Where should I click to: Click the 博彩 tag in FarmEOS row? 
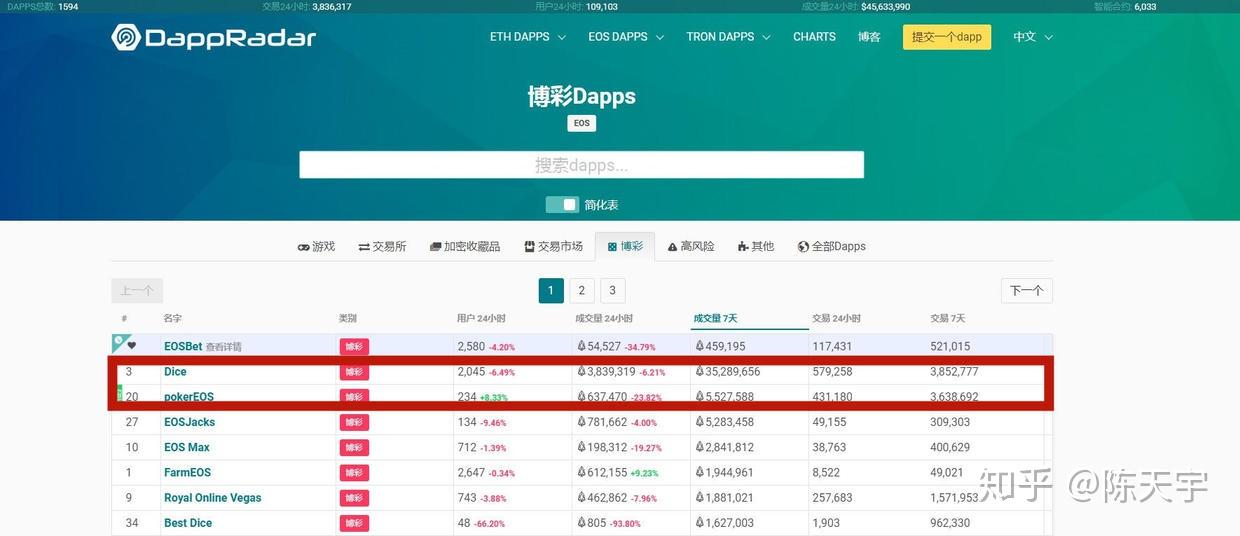tap(354, 473)
